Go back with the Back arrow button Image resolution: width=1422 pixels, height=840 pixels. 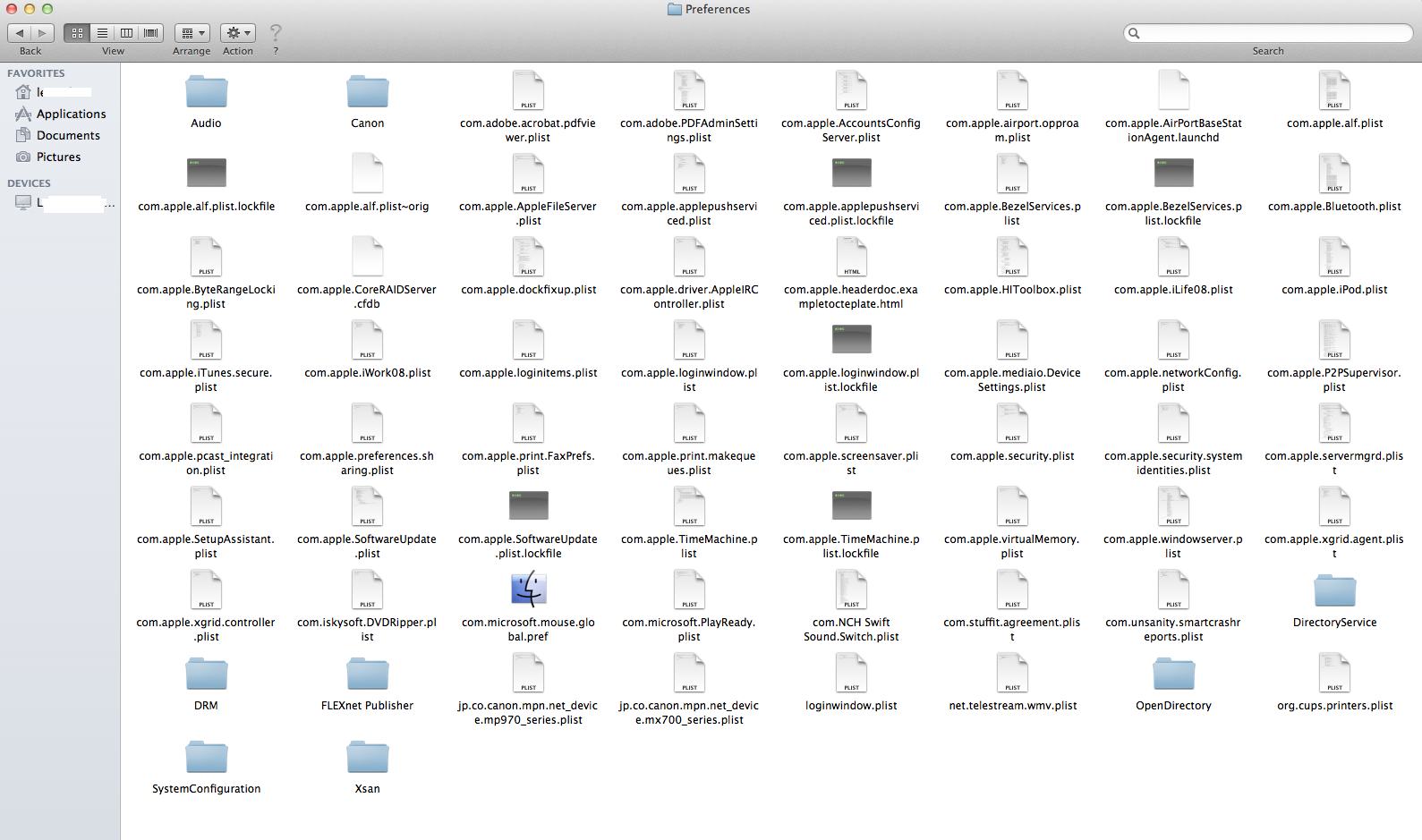pyautogui.click(x=19, y=33)
